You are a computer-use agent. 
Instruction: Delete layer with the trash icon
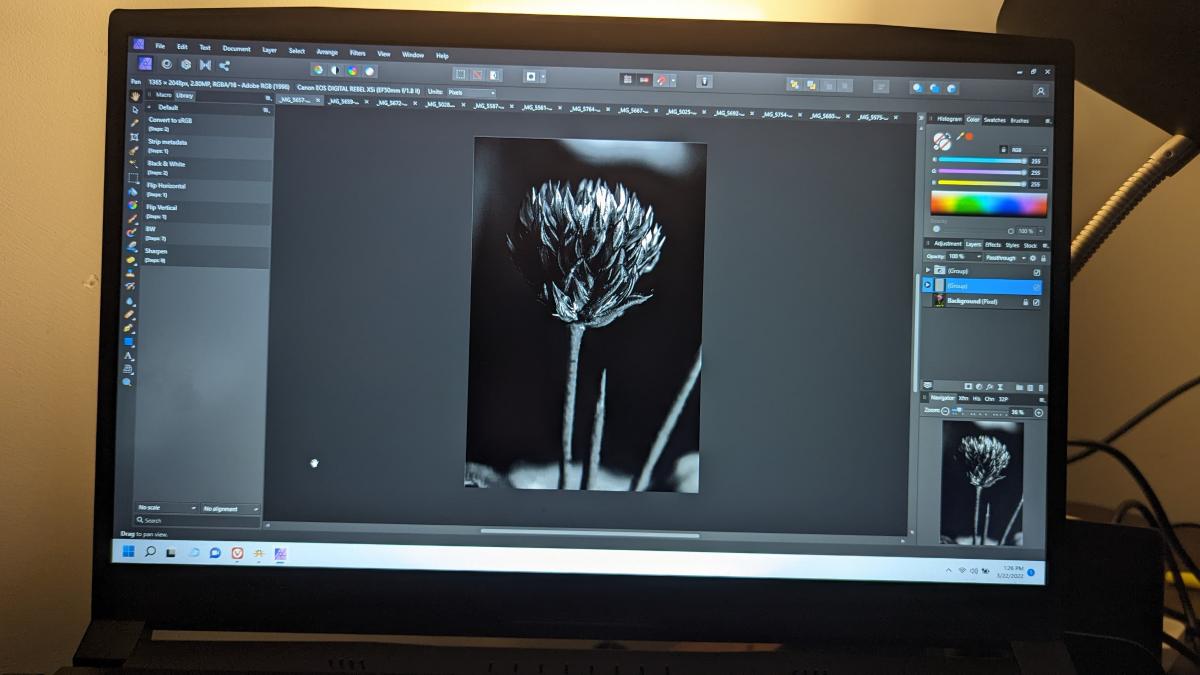coord(1041,387)
